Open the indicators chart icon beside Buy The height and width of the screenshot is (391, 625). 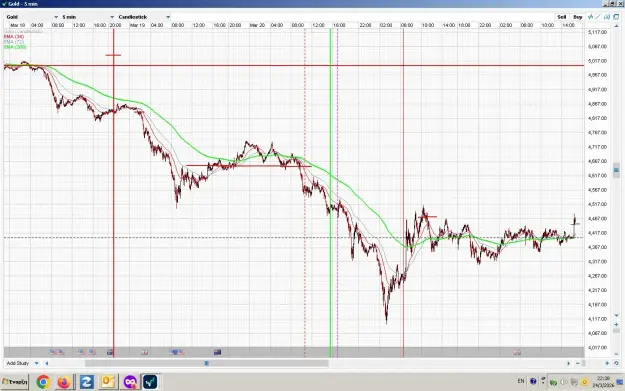pyautogui.click(x=590, y=17)
